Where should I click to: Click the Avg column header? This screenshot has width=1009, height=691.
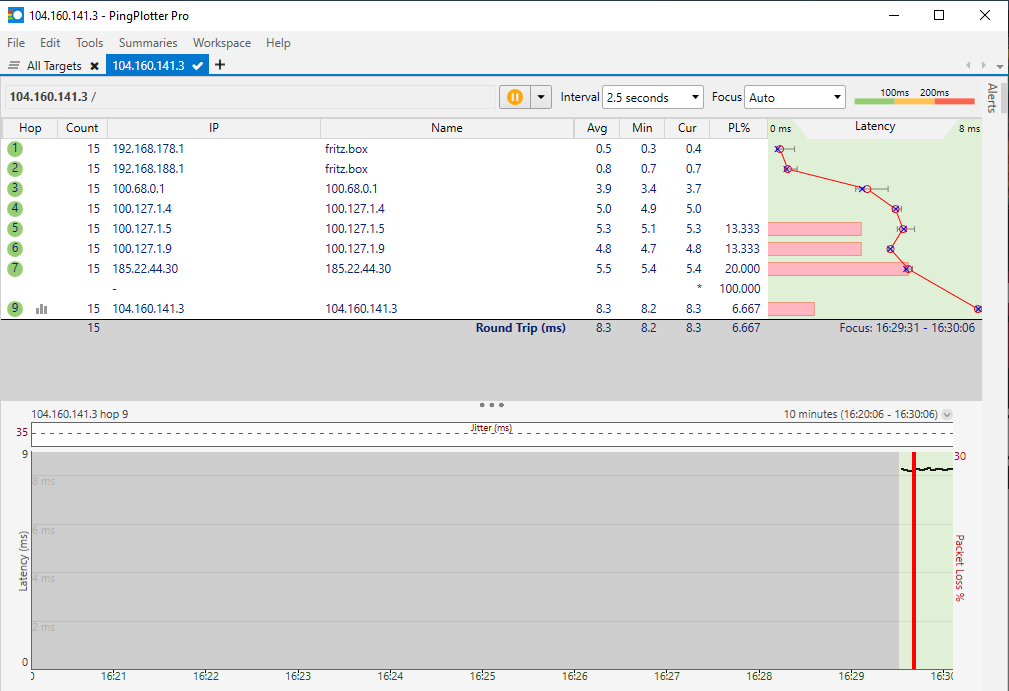(597, 128)
